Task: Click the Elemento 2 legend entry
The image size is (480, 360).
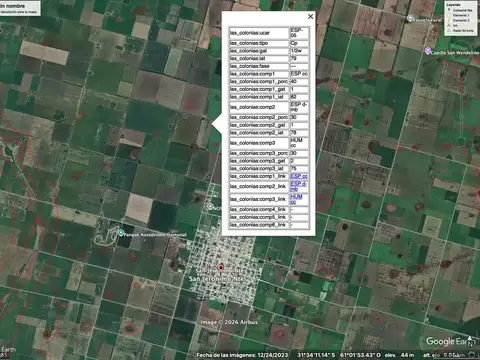Action: click(x=461, y=20)
